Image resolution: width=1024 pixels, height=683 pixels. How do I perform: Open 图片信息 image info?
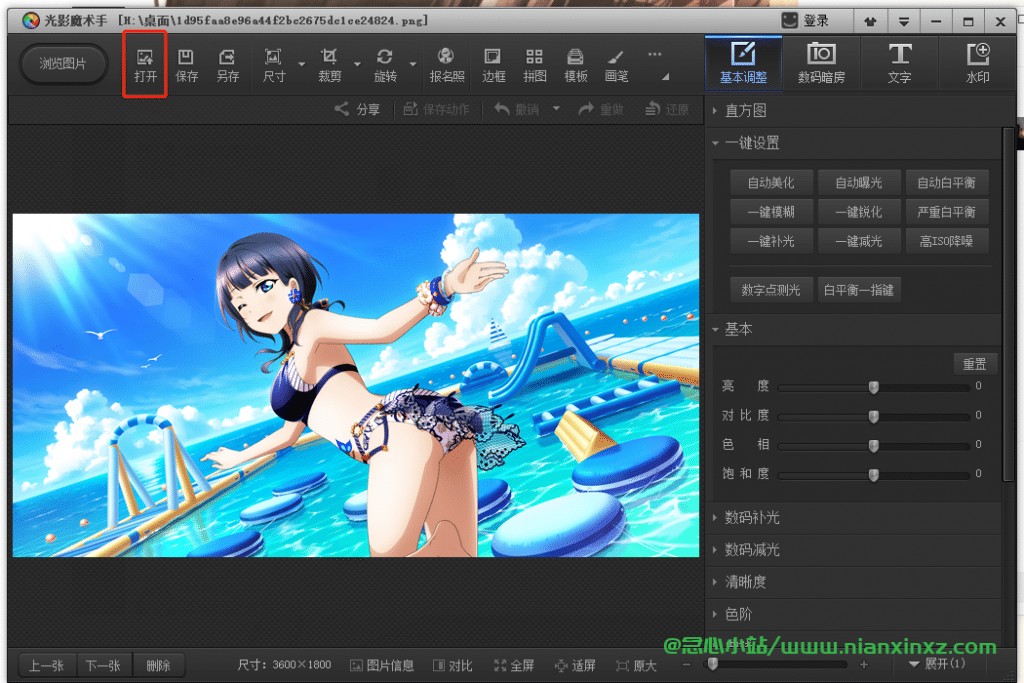(x=382, y=665)
